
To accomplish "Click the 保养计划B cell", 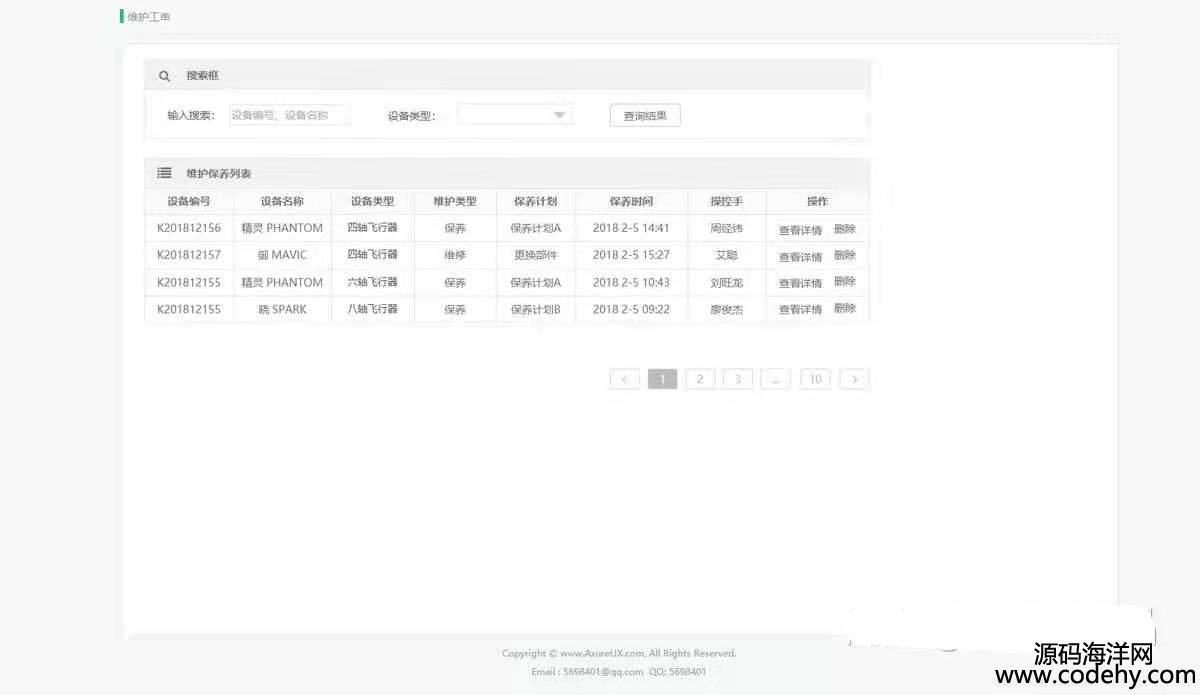I will point(535,309).
